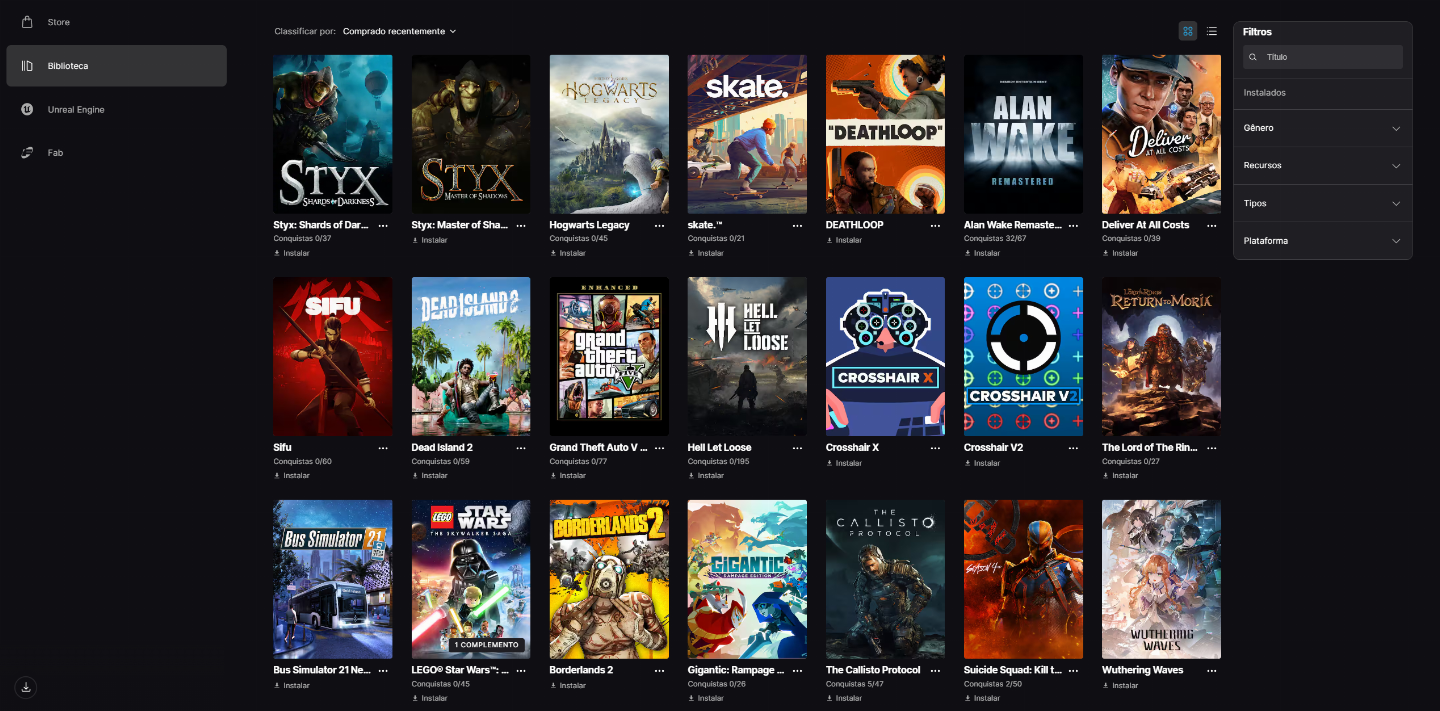Screen dimensions: 1440x711
Task: Open three-dot menu for DEATHLOOP
Action: click(x=935, y=226)
